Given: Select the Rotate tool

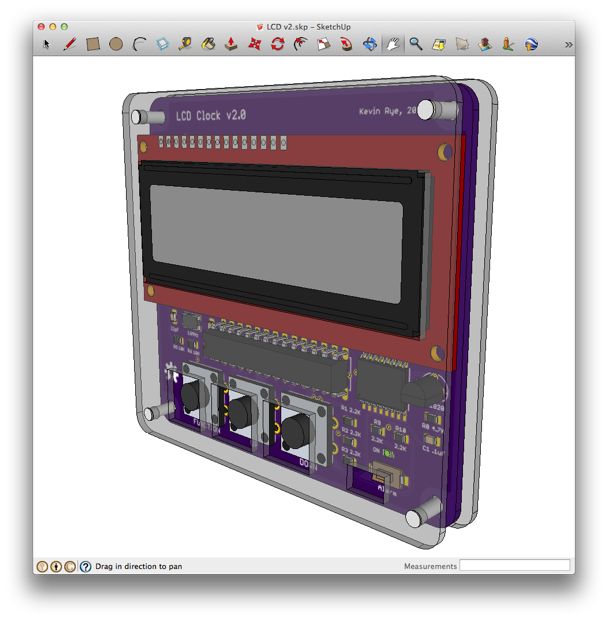Looking at the screenshot, I should [x=278, y=44].
